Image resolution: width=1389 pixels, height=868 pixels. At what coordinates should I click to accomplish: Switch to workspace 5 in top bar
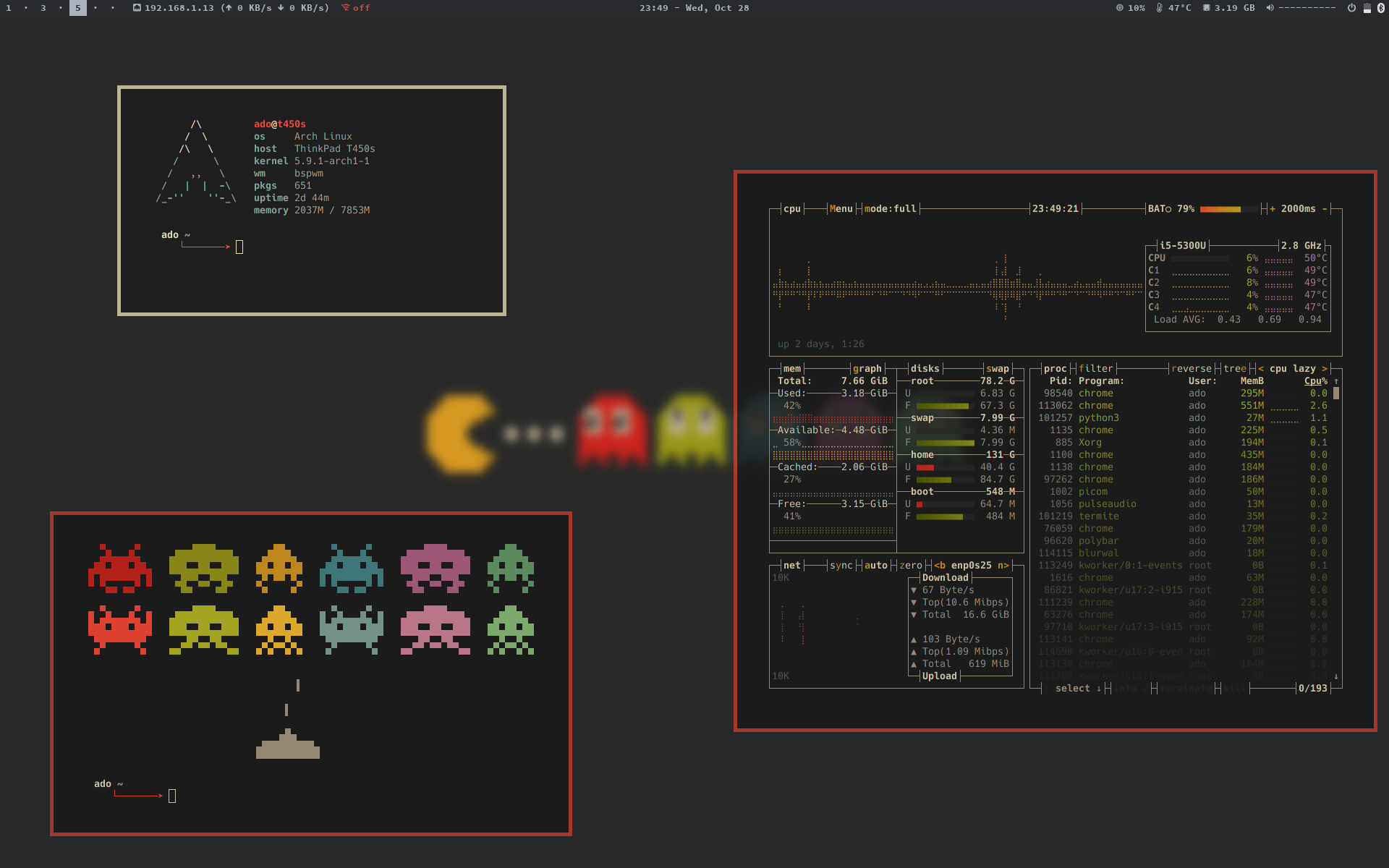click(x=77, y=8)
